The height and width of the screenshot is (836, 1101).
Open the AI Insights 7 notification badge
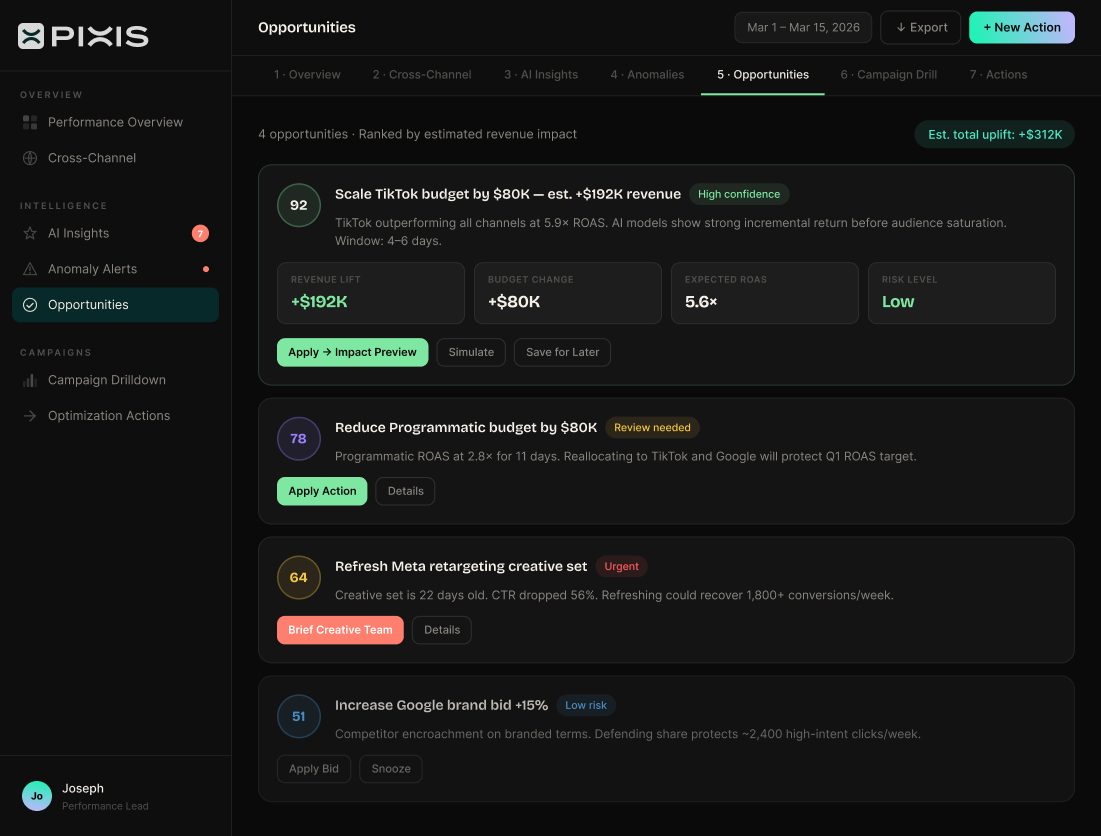(200, 233)
